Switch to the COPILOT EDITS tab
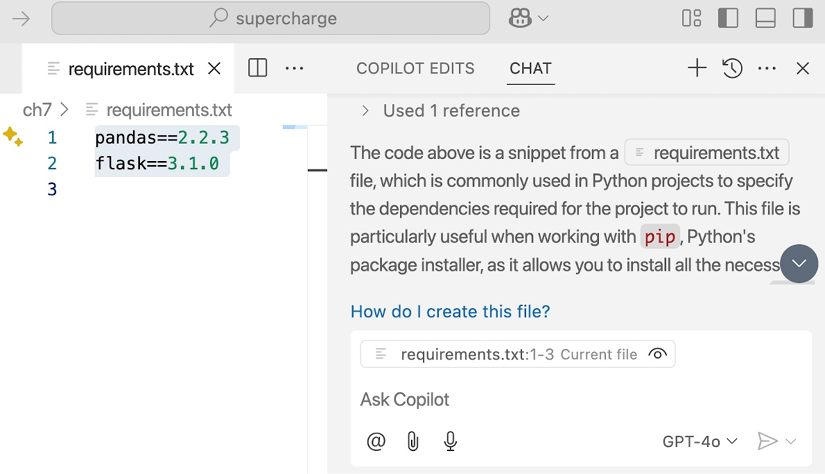This screenshot has width=825, height=474. point(415,68)
